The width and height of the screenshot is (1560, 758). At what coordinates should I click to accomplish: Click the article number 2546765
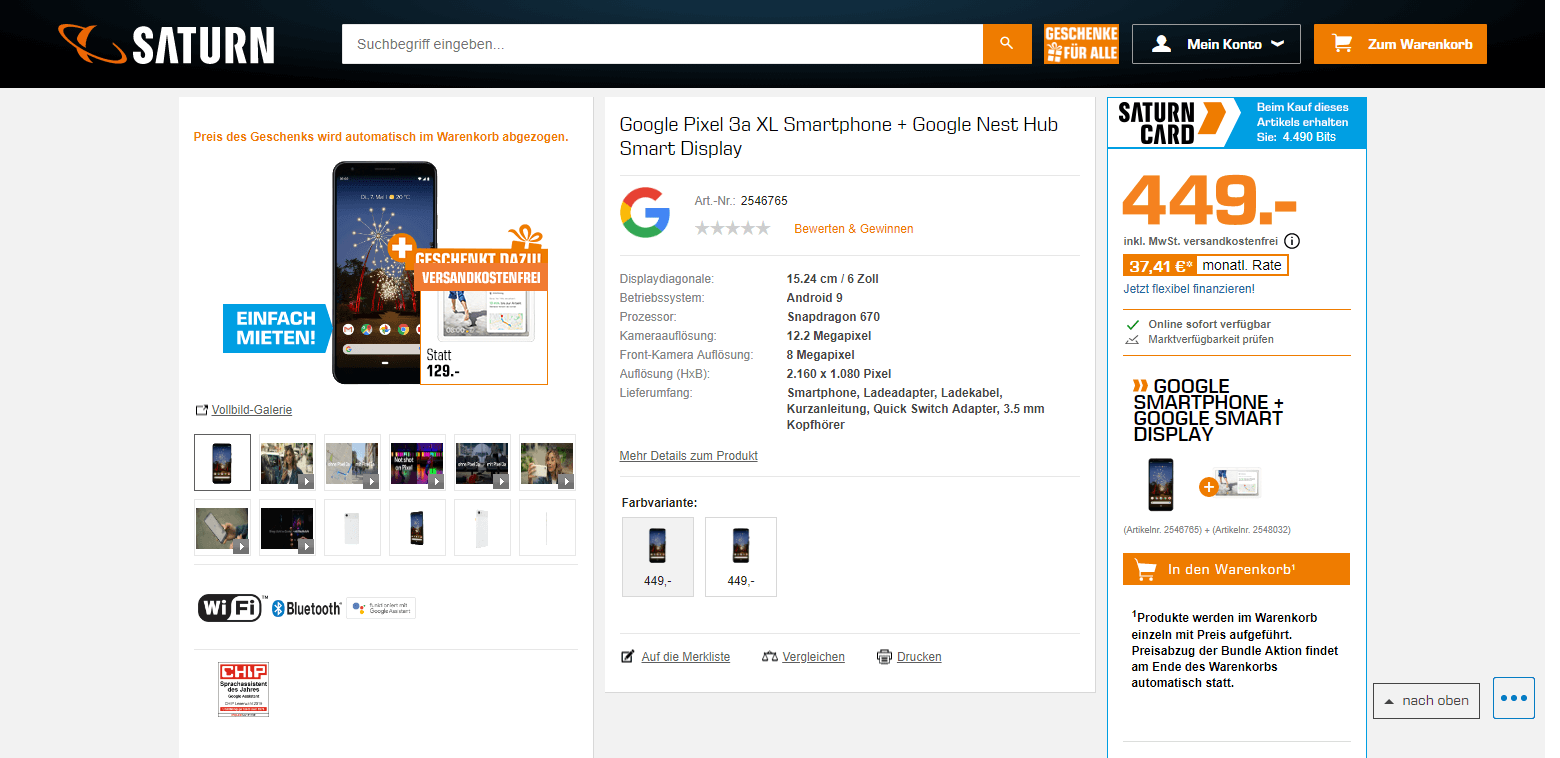(x=764, y=201)
